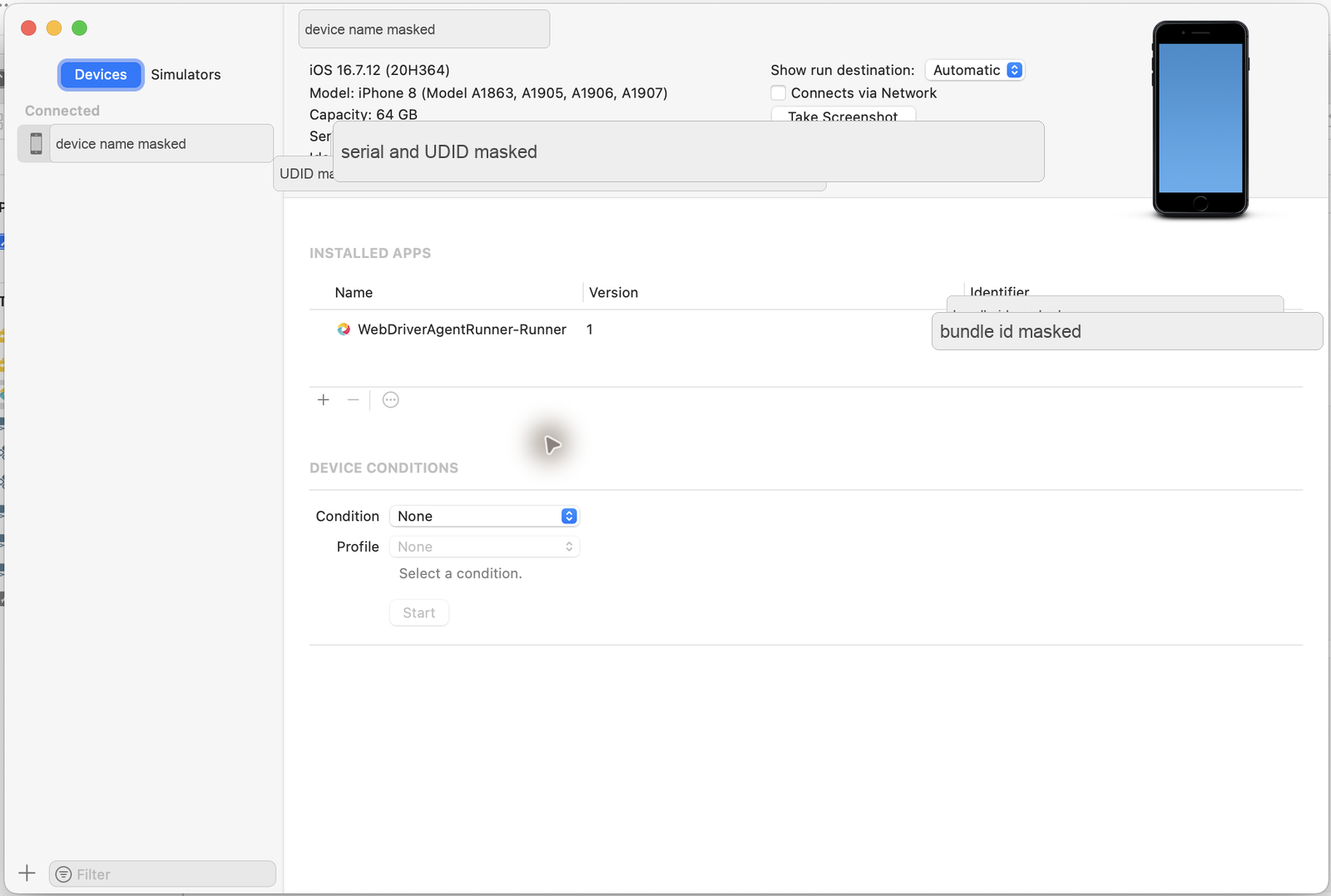Open the Profile dropdown
The height and width of the screenshot is (896, 1331).
[x=484, y=547]
